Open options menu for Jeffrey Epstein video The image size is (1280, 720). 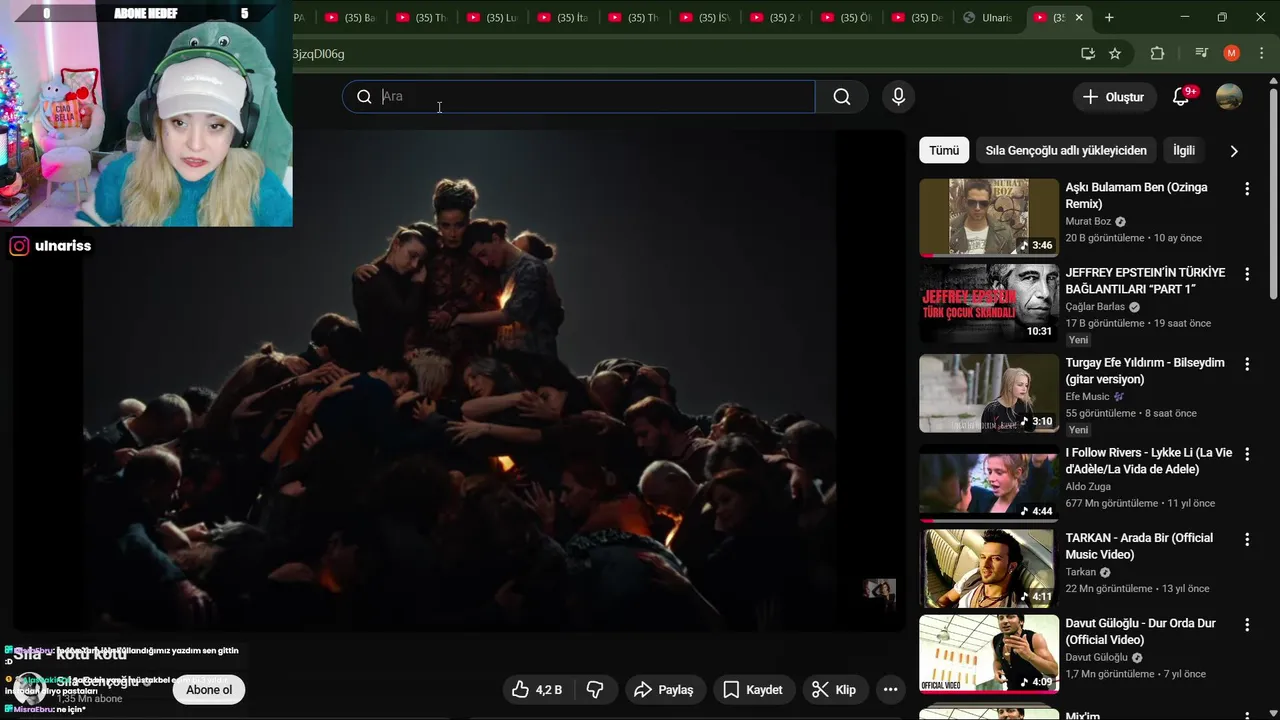(x=1246, y=274)
